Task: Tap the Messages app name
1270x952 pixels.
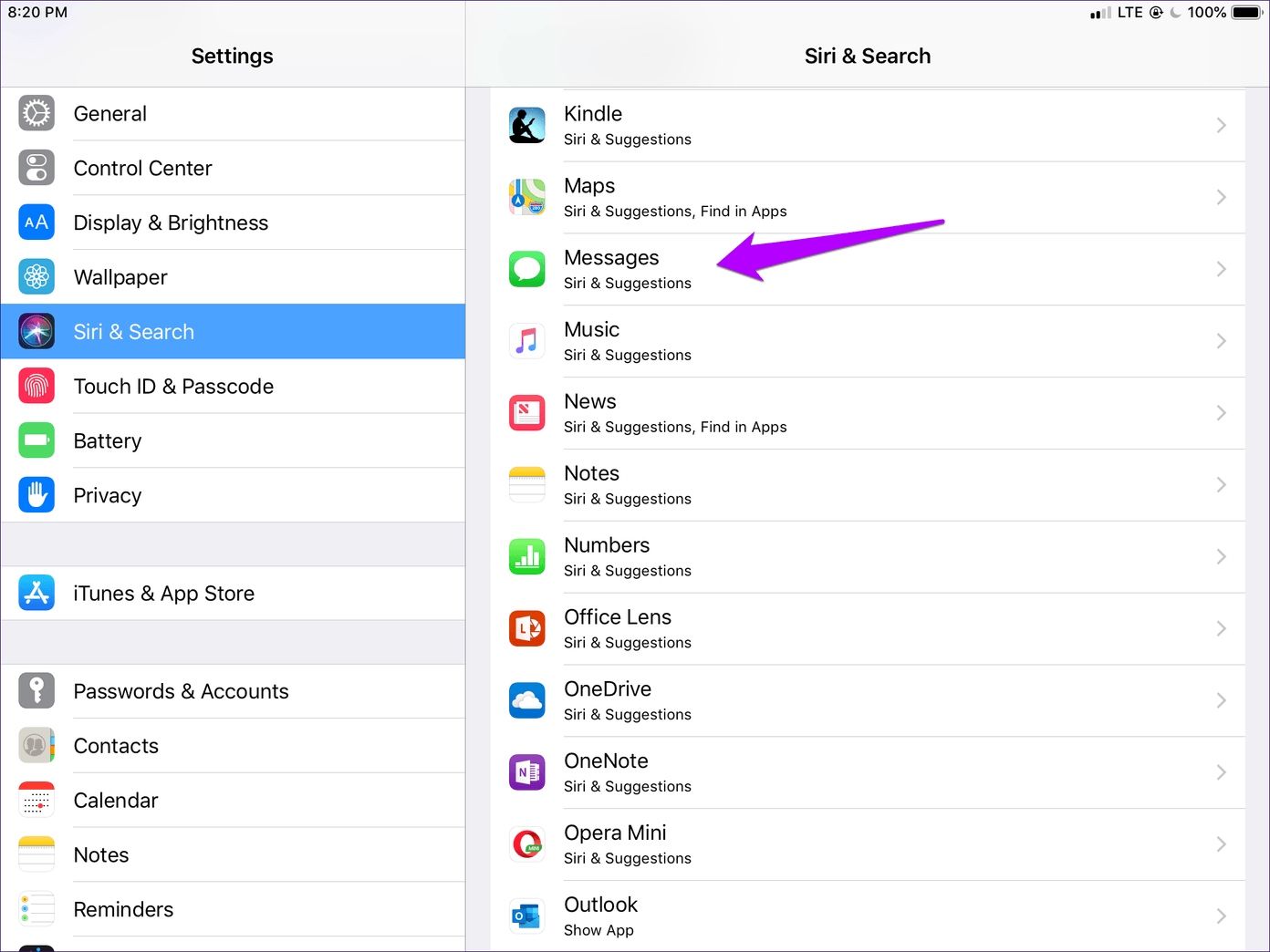Action: pyautogui.click(x=611, y=258)
